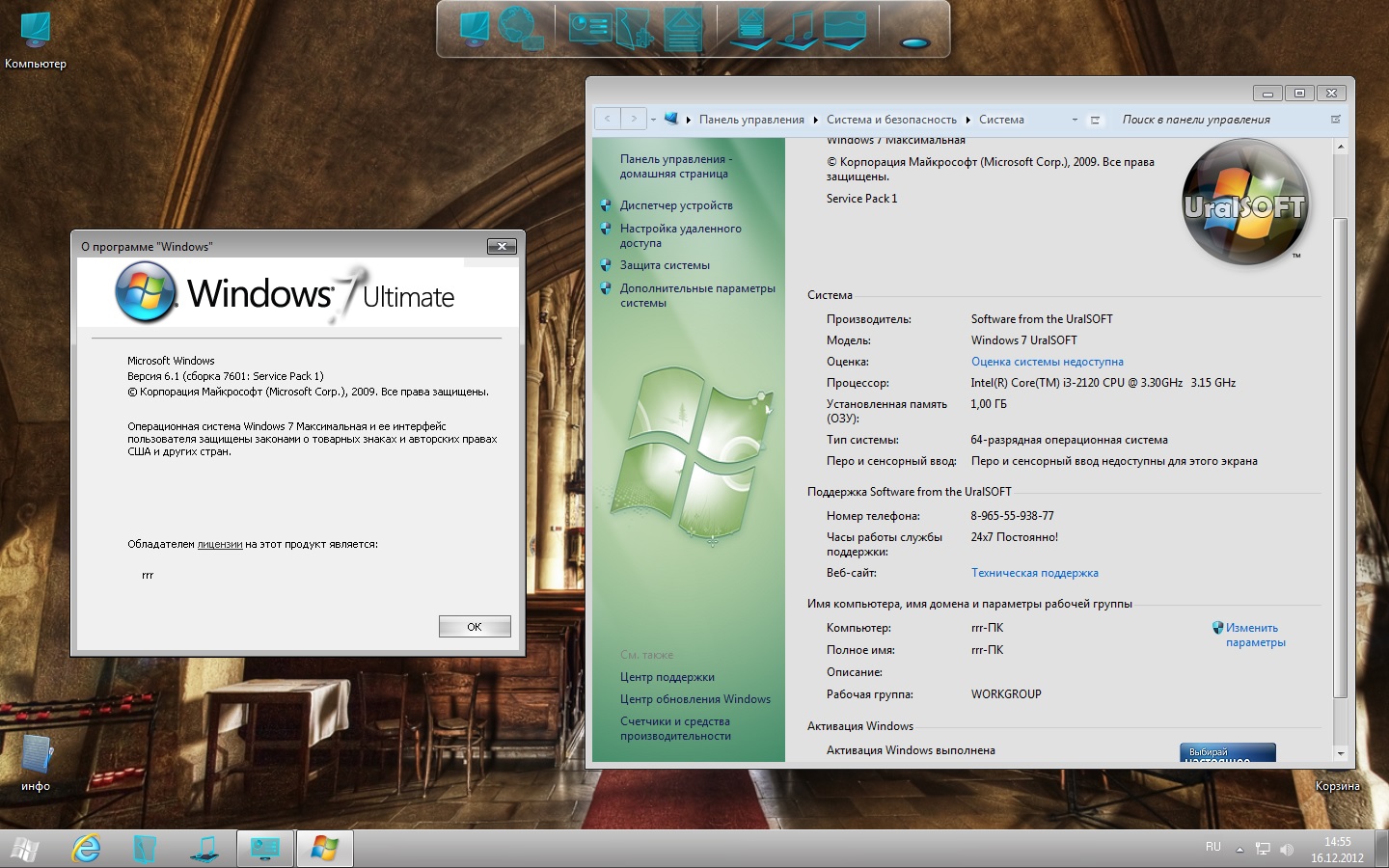Open Защита системы
This screenshot has height=868, width=1389.
pyautogui.click(x=665, y=265)
